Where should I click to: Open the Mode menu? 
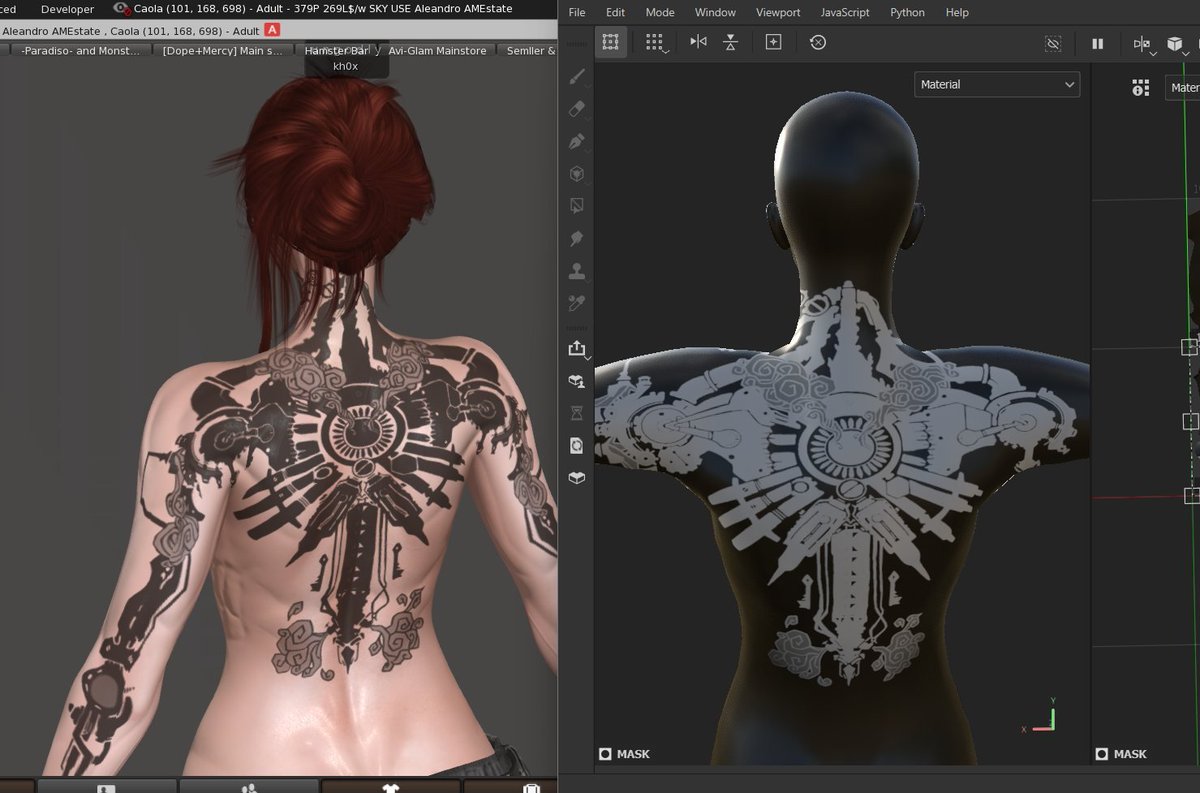[660, 12]
